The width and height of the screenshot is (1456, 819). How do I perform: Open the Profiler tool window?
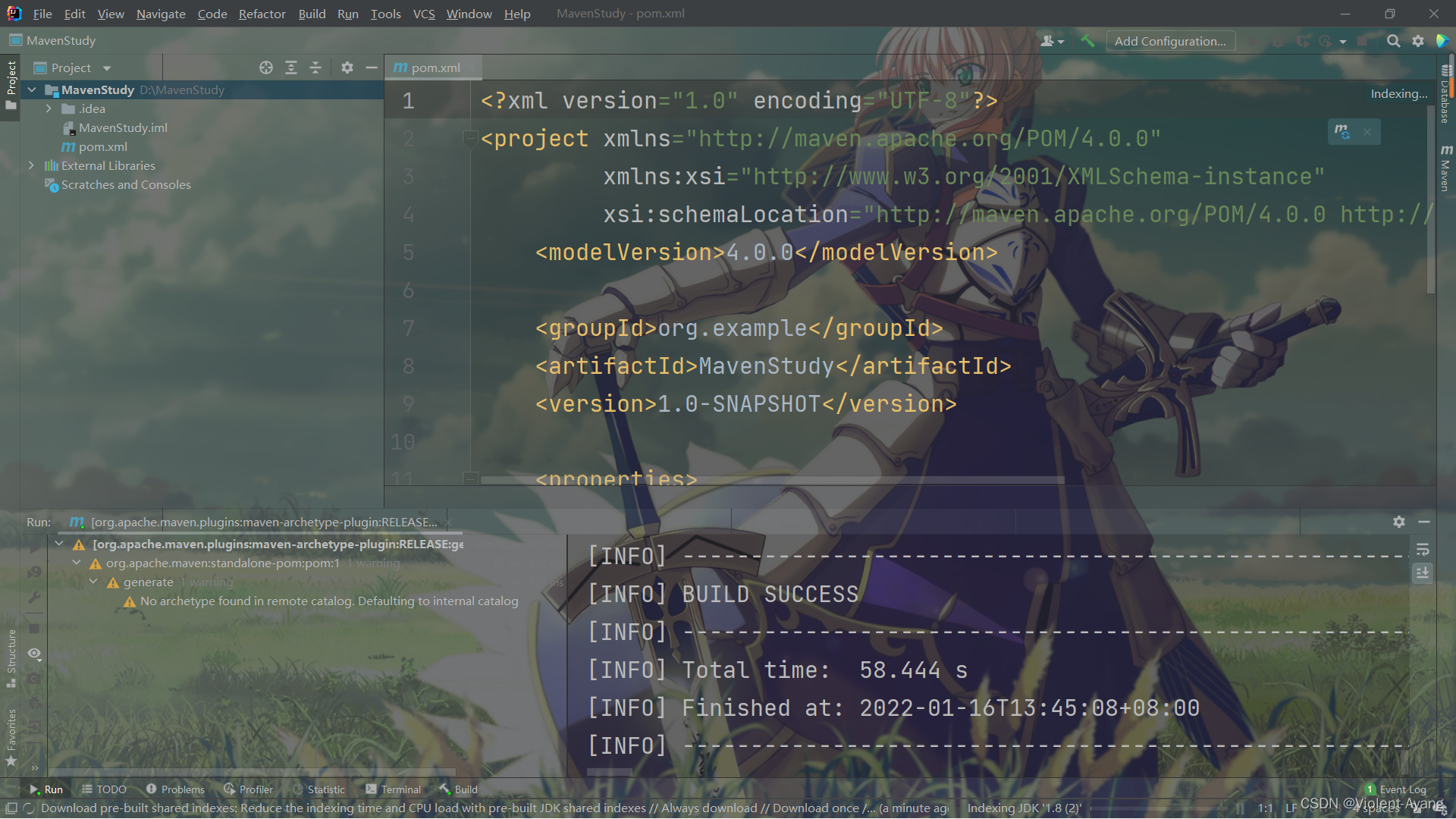(248, 789)
